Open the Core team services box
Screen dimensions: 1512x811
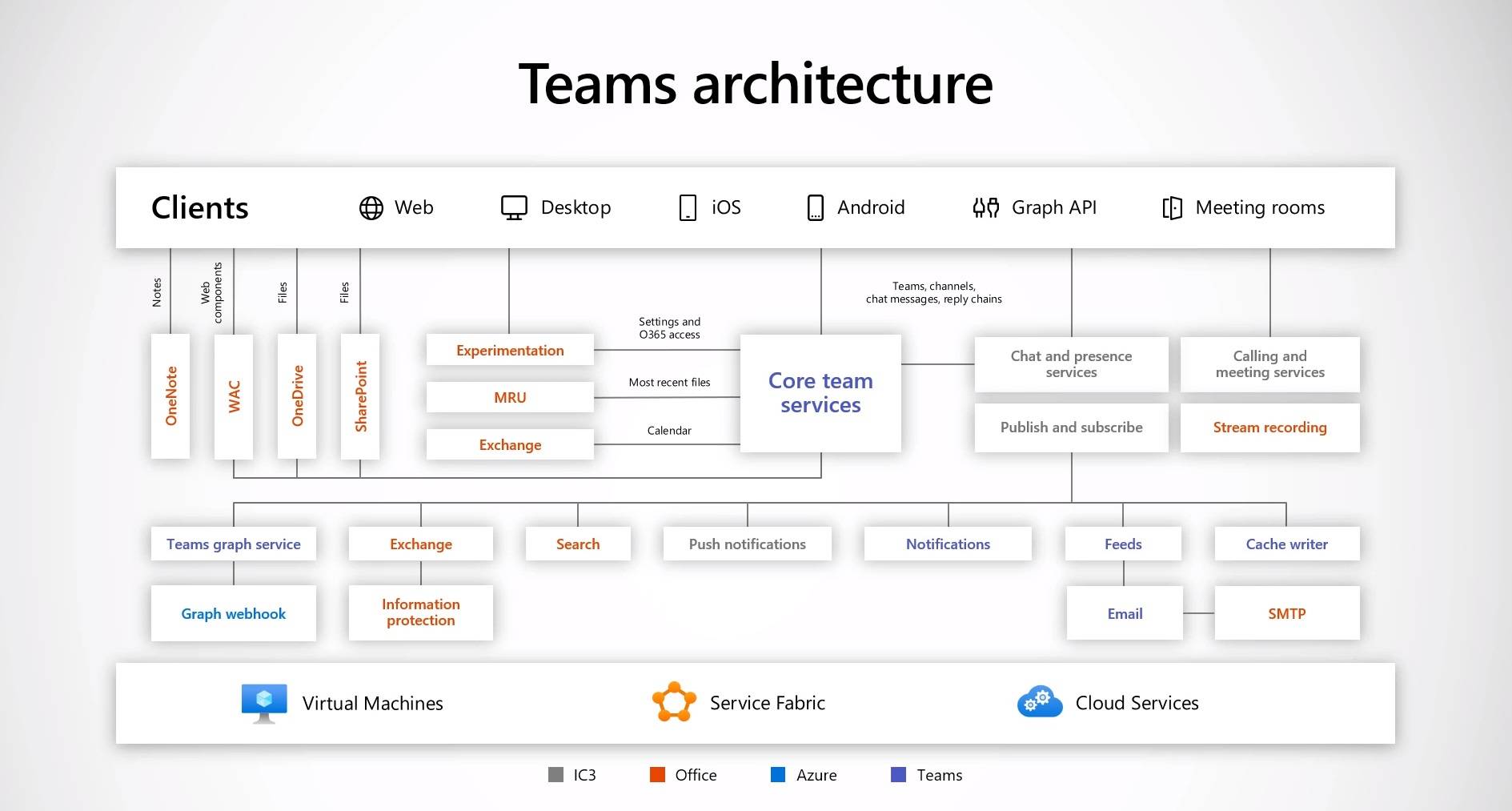(820, 393)
